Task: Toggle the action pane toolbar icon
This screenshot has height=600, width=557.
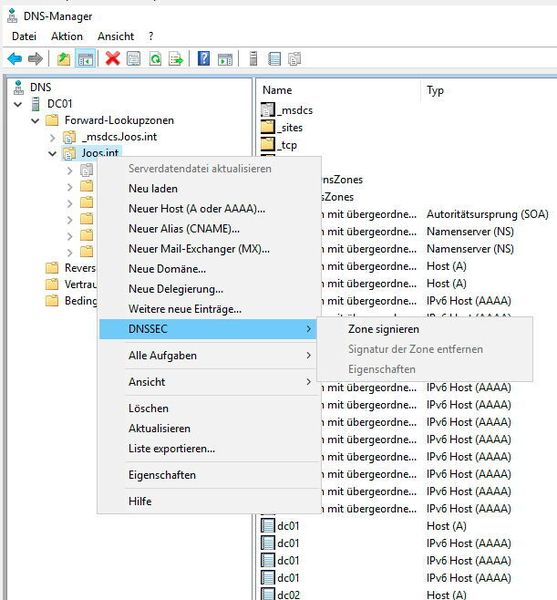Action: click(x=225, y=59)
